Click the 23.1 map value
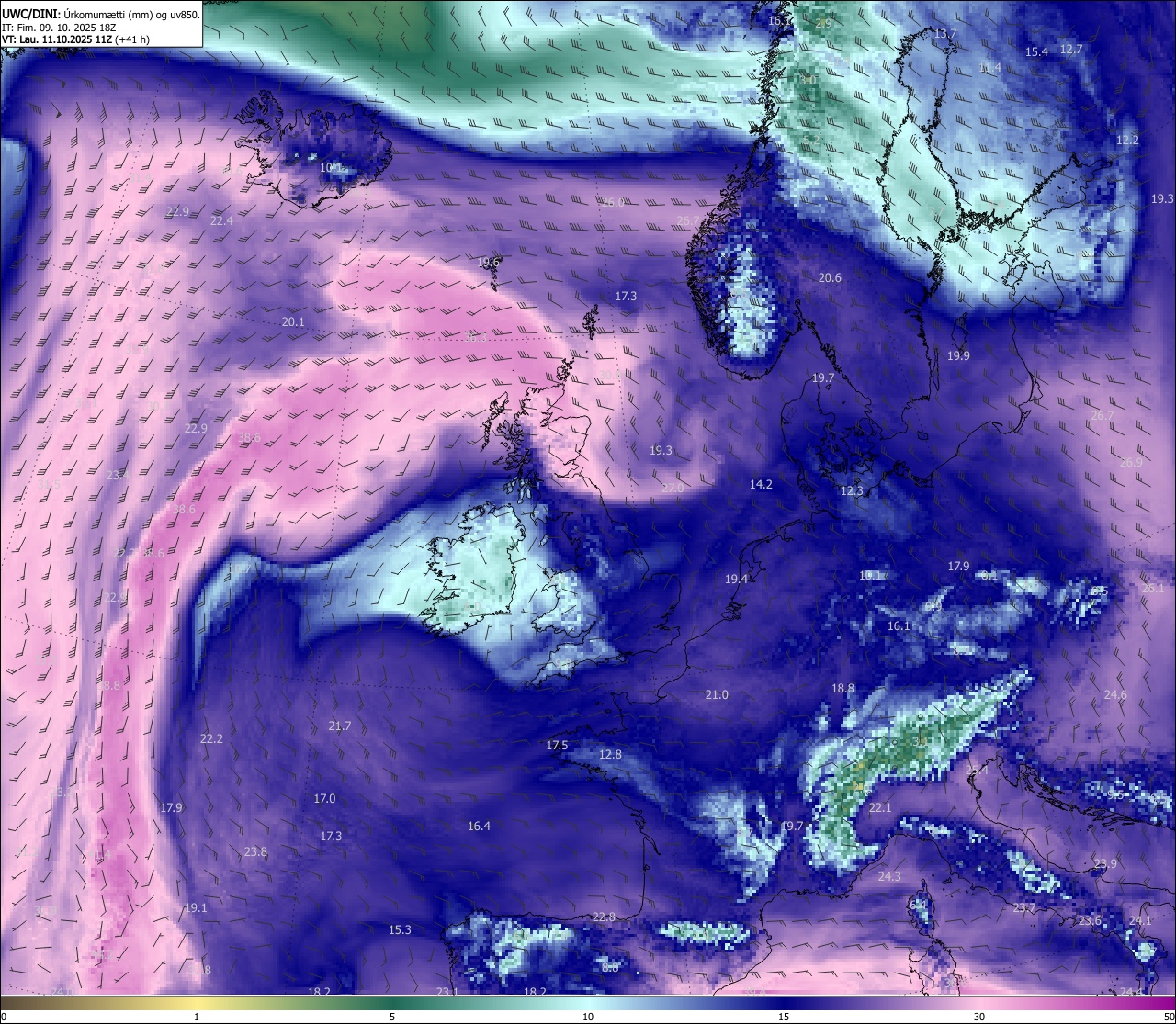This screenshot has height=1024, width=1176. coord(447,991)
